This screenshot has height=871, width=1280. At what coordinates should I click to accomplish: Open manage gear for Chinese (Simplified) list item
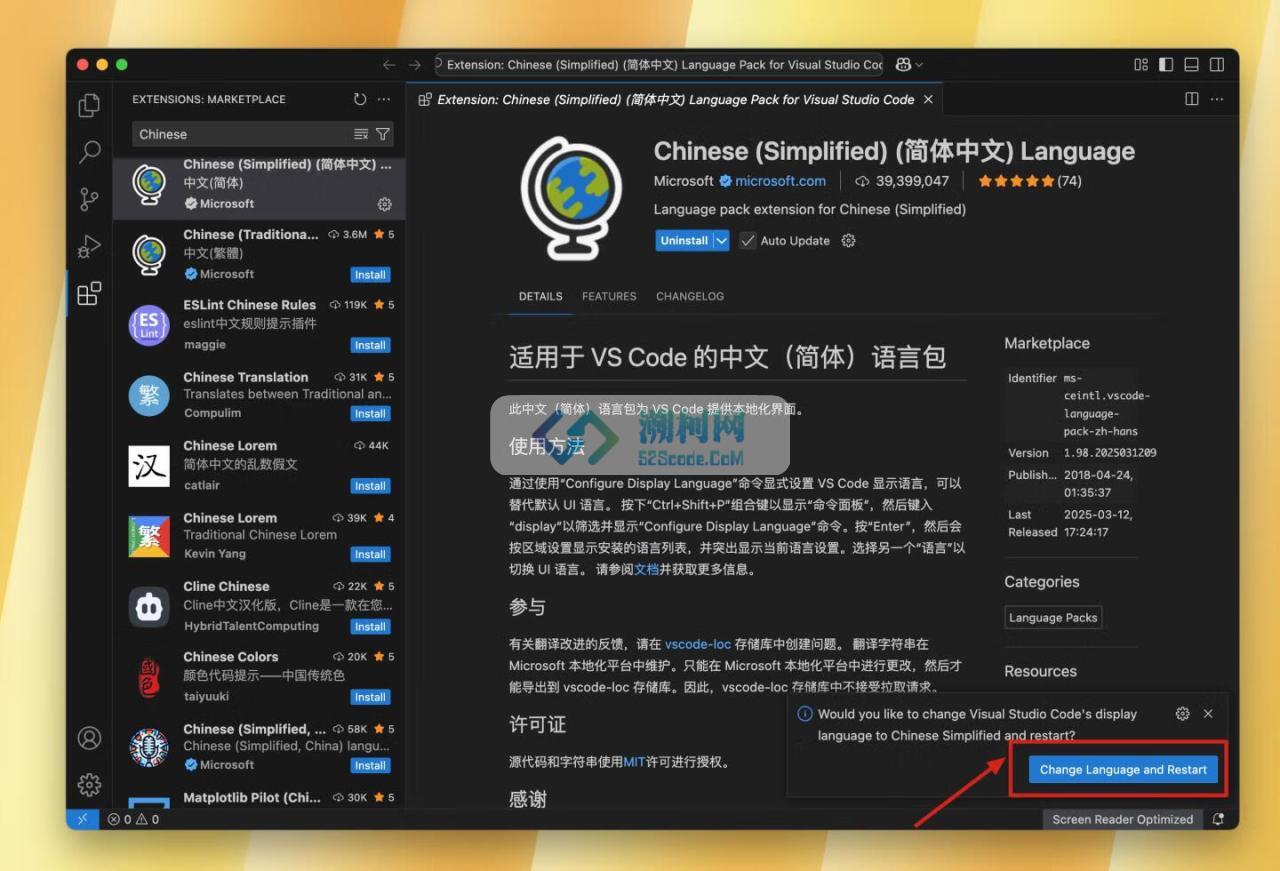pyautogui.click(x=384, y=204)
